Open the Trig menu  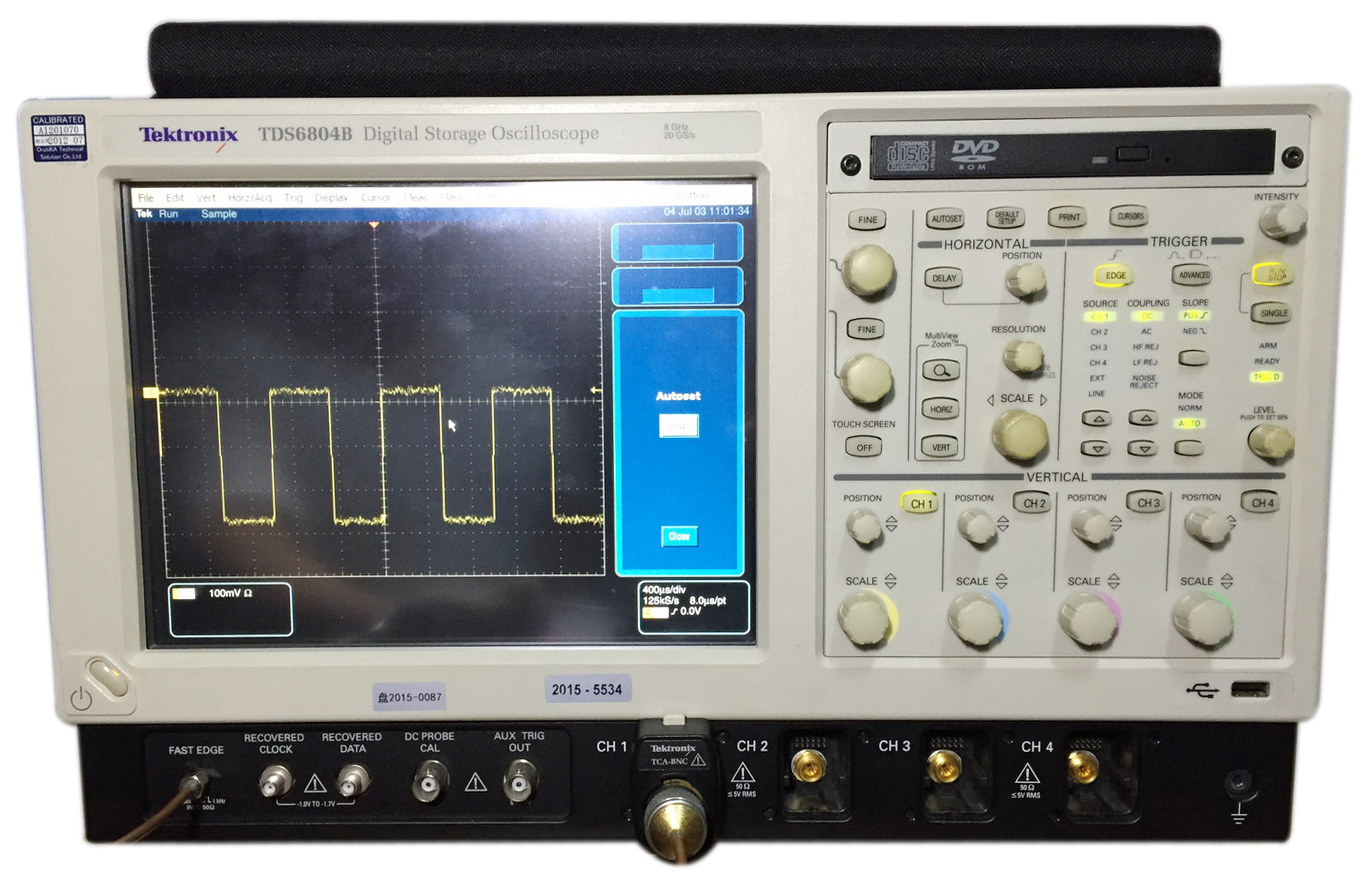pyautogui.click(x=293, y=198)
